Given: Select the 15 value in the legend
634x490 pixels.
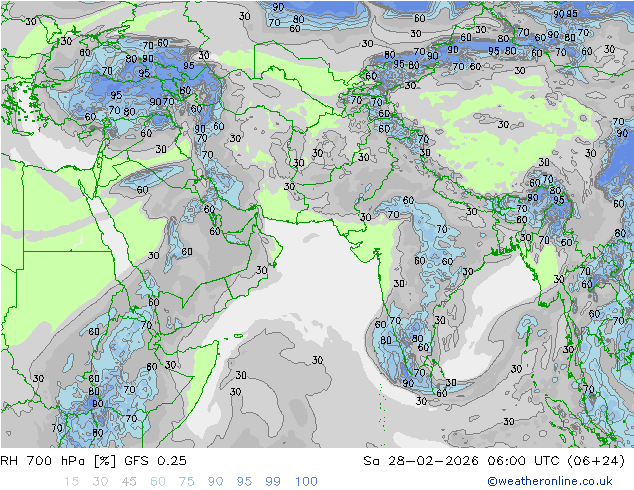Looking at the screenshot, I should (x=71, y=482).
